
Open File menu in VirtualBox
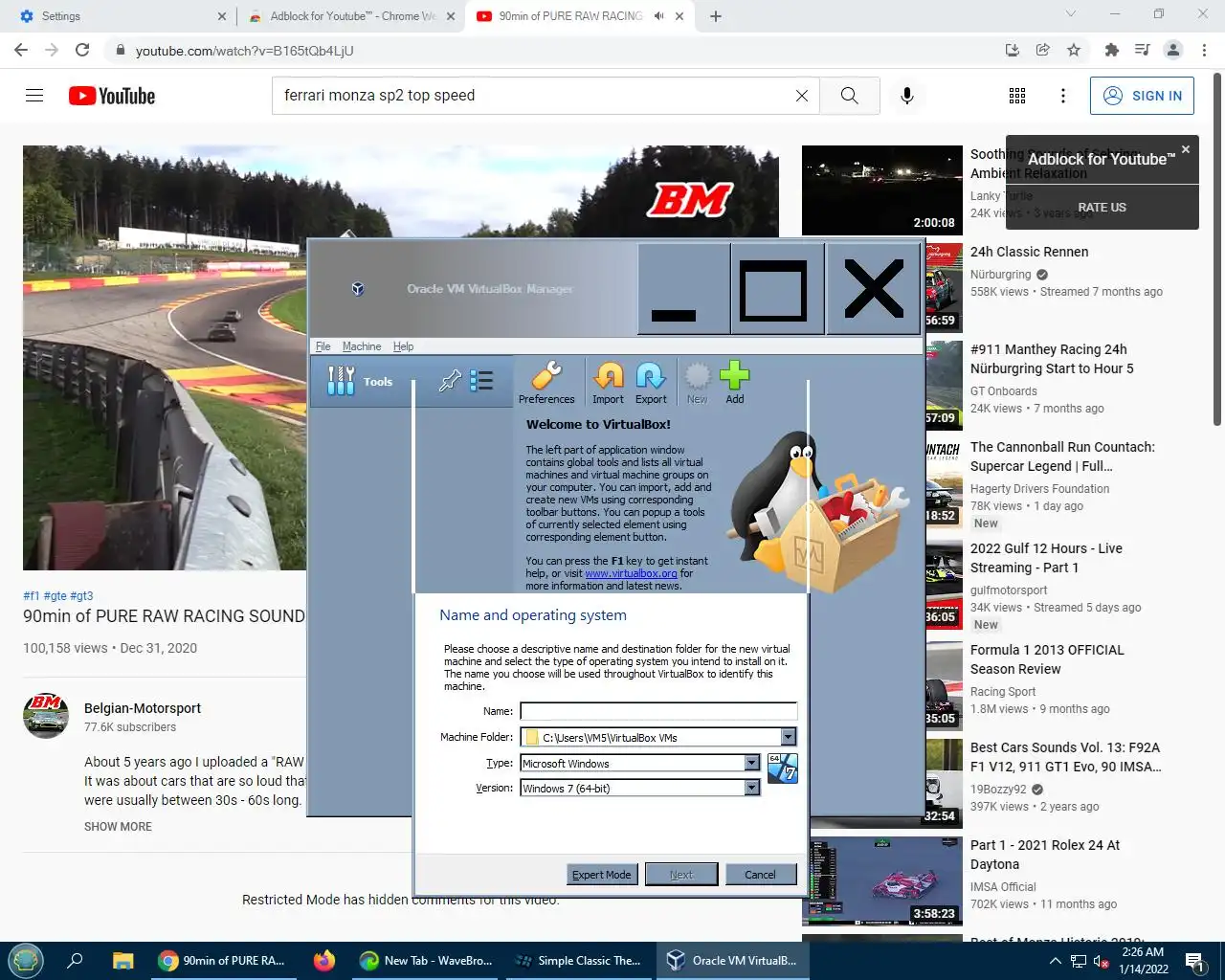tap(323, 346)
